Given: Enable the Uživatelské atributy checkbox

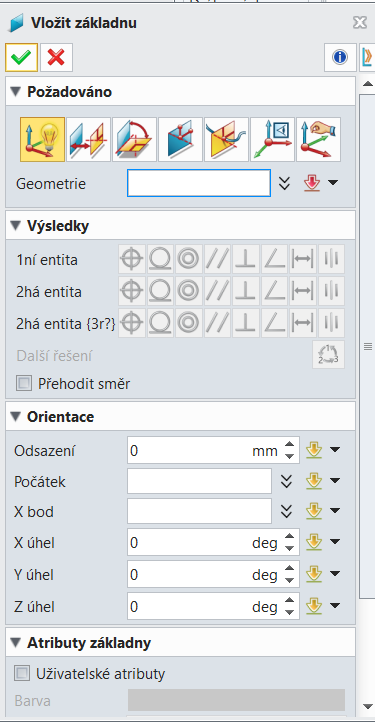Looking at the screenshot, I should click(x=23, y=674).
